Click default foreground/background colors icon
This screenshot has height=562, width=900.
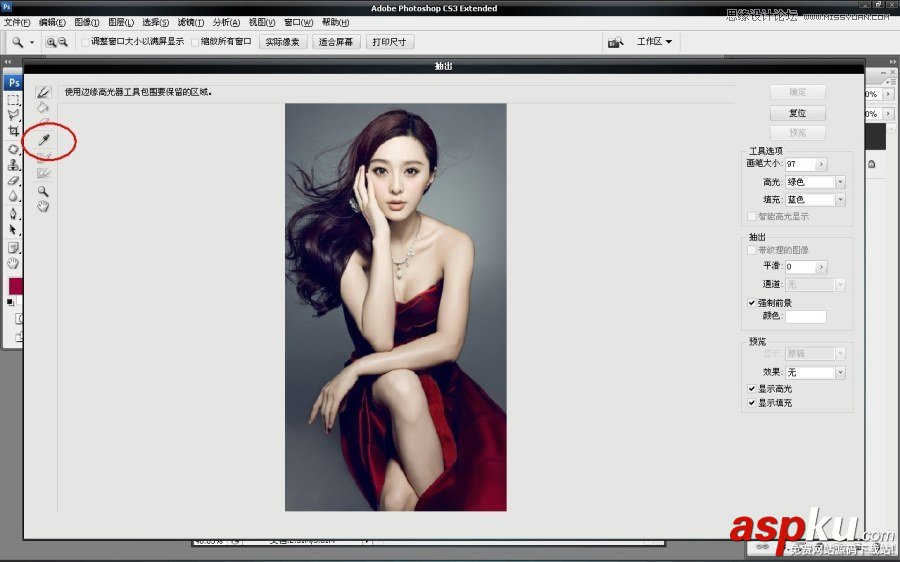(10, 302)
